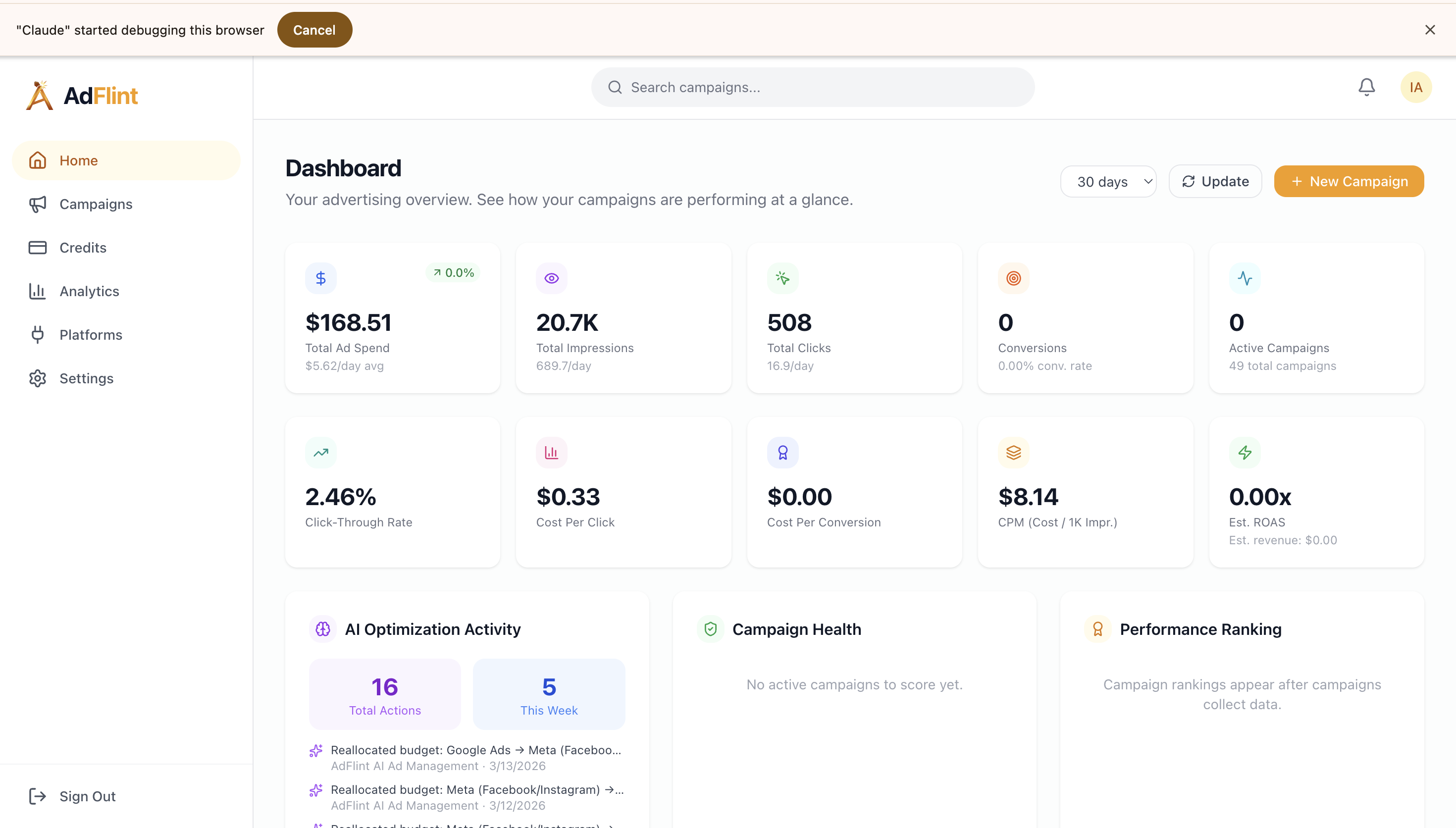Screen dimensions: 1456x828
Task: Click the eye icon on Total Impressions card
Action: click(552, 278)
